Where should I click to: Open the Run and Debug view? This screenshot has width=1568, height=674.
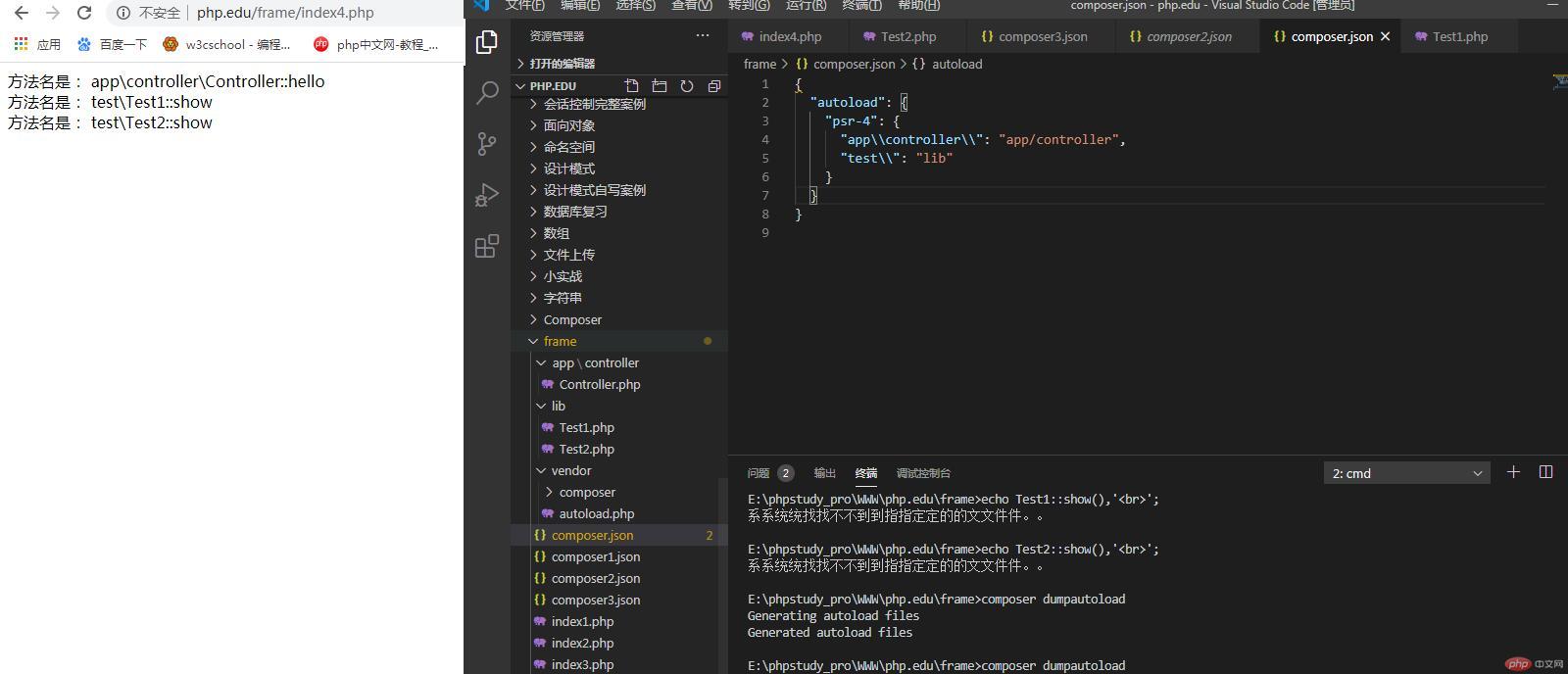pos(487,195)
